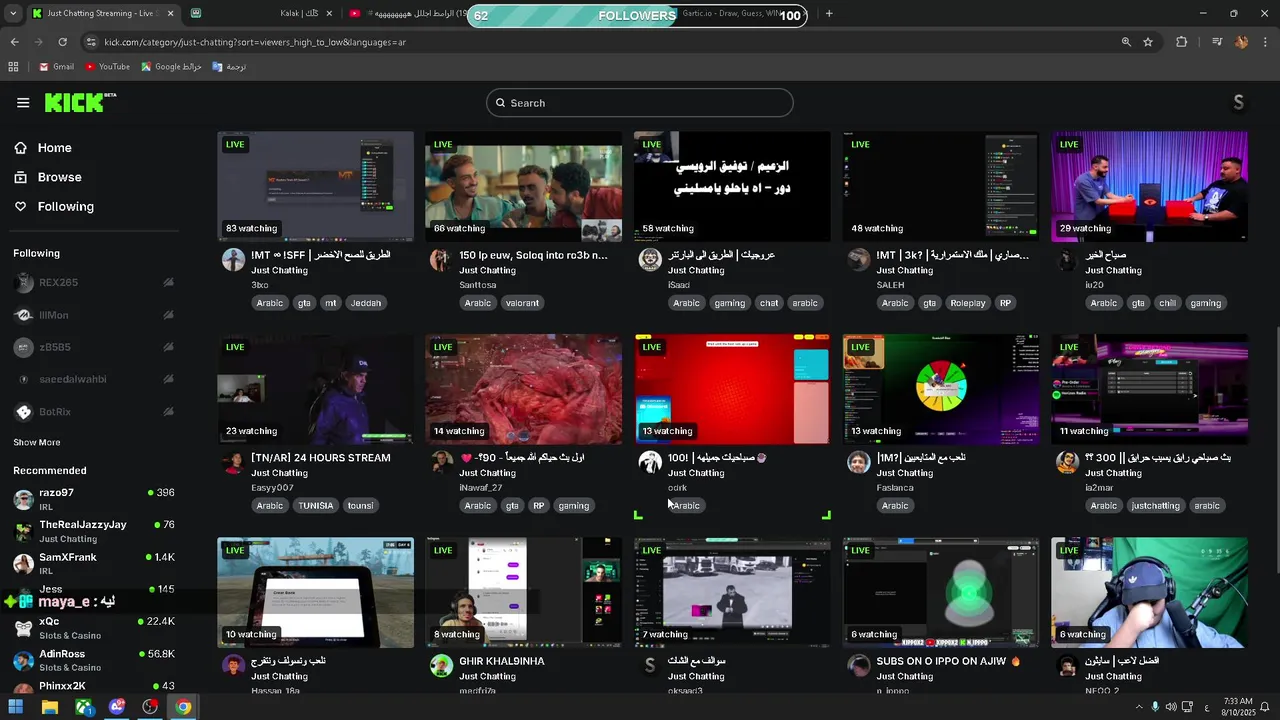Open stream thumbnail with 66 watching
Viewport: 1280px width, 720px height.
[x=523, y=187]
